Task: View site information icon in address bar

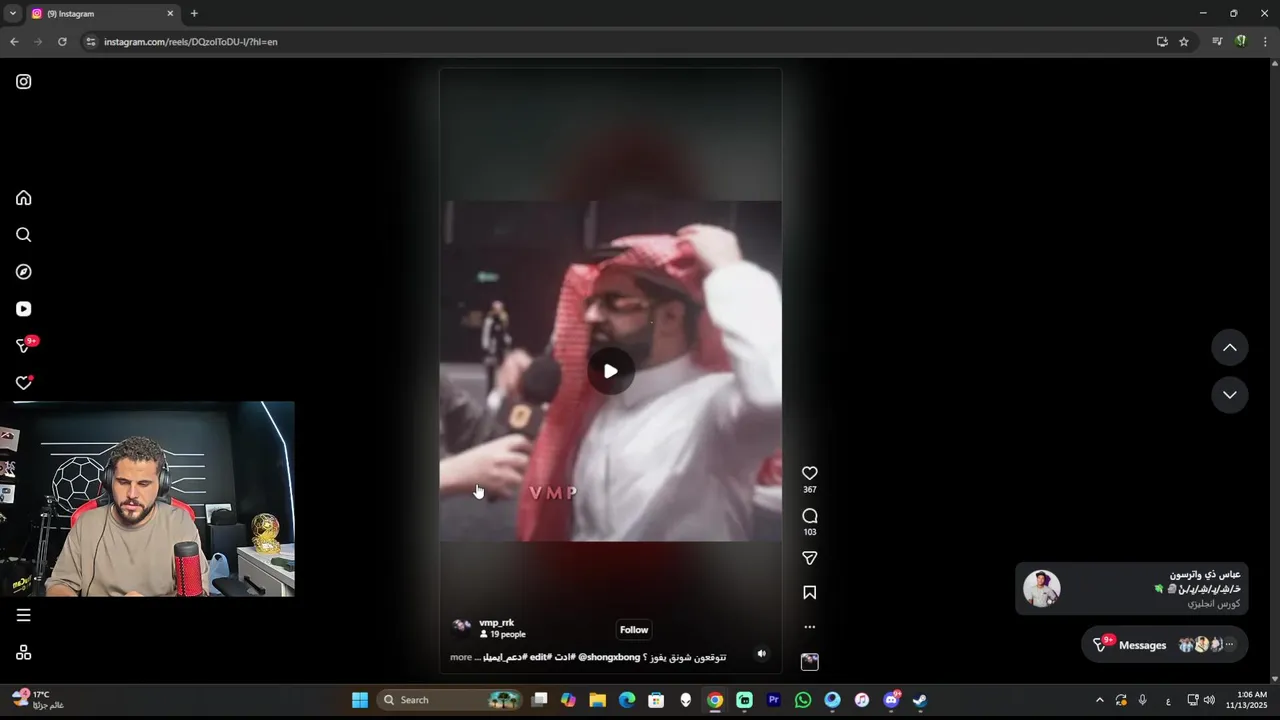Action: 90,42
